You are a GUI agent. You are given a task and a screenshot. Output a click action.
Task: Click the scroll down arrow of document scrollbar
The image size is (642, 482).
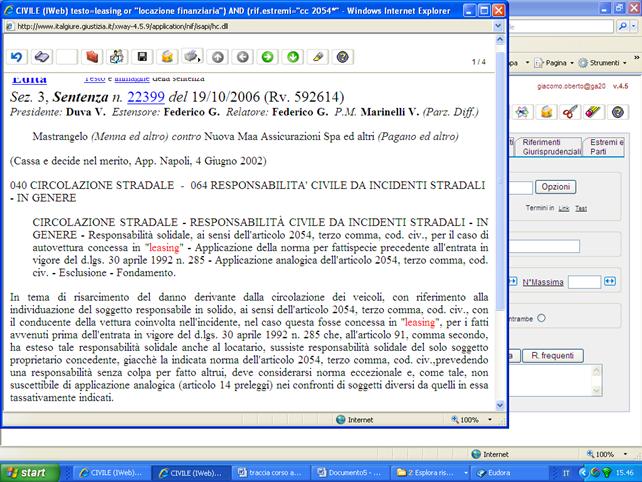tap(500, 405)
